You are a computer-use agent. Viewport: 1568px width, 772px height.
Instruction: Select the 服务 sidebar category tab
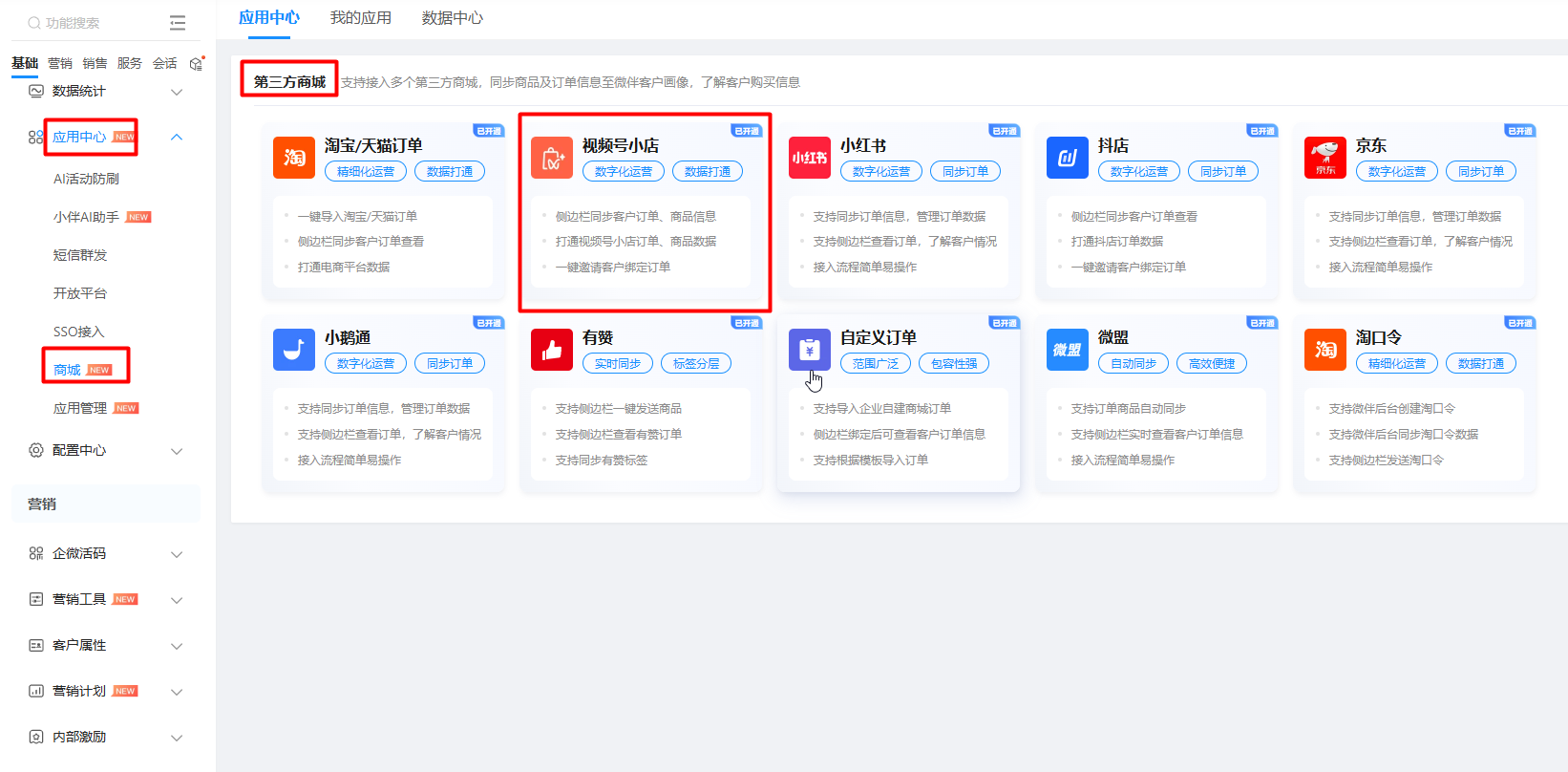pos(130,63)
